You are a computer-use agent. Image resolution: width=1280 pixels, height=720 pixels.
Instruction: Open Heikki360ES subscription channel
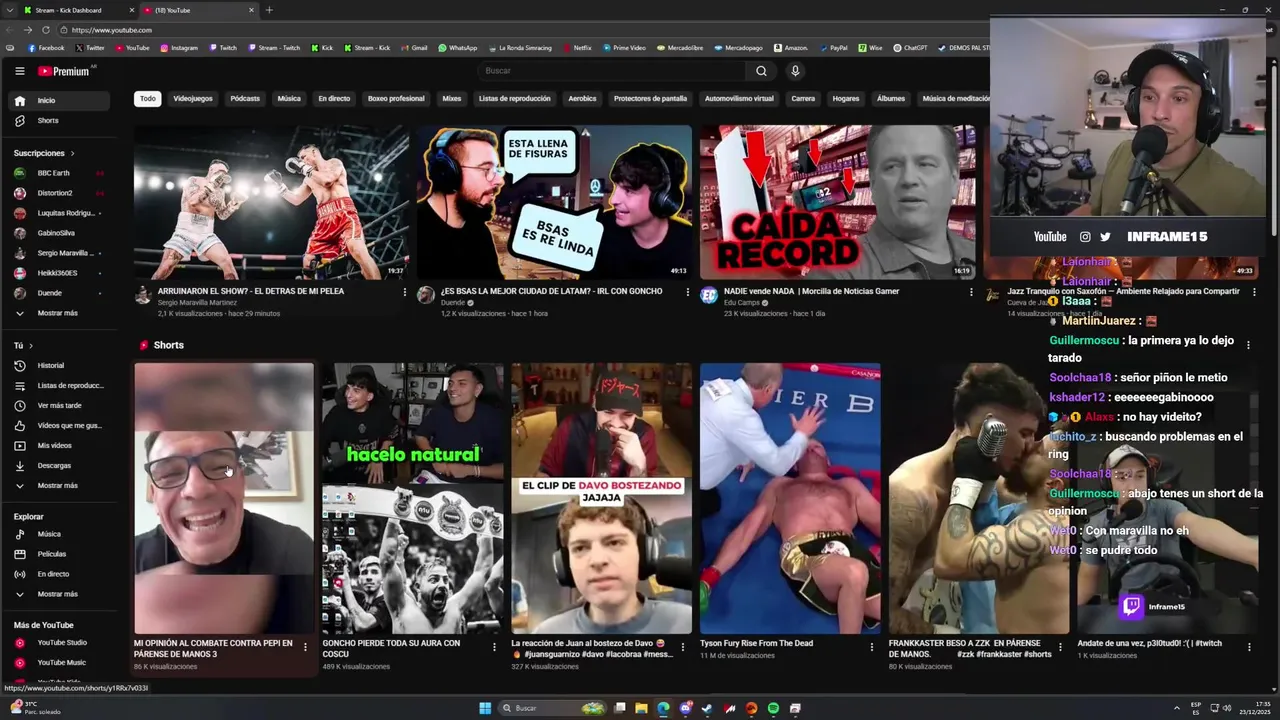pyautogui.click(x=60, y=273)
